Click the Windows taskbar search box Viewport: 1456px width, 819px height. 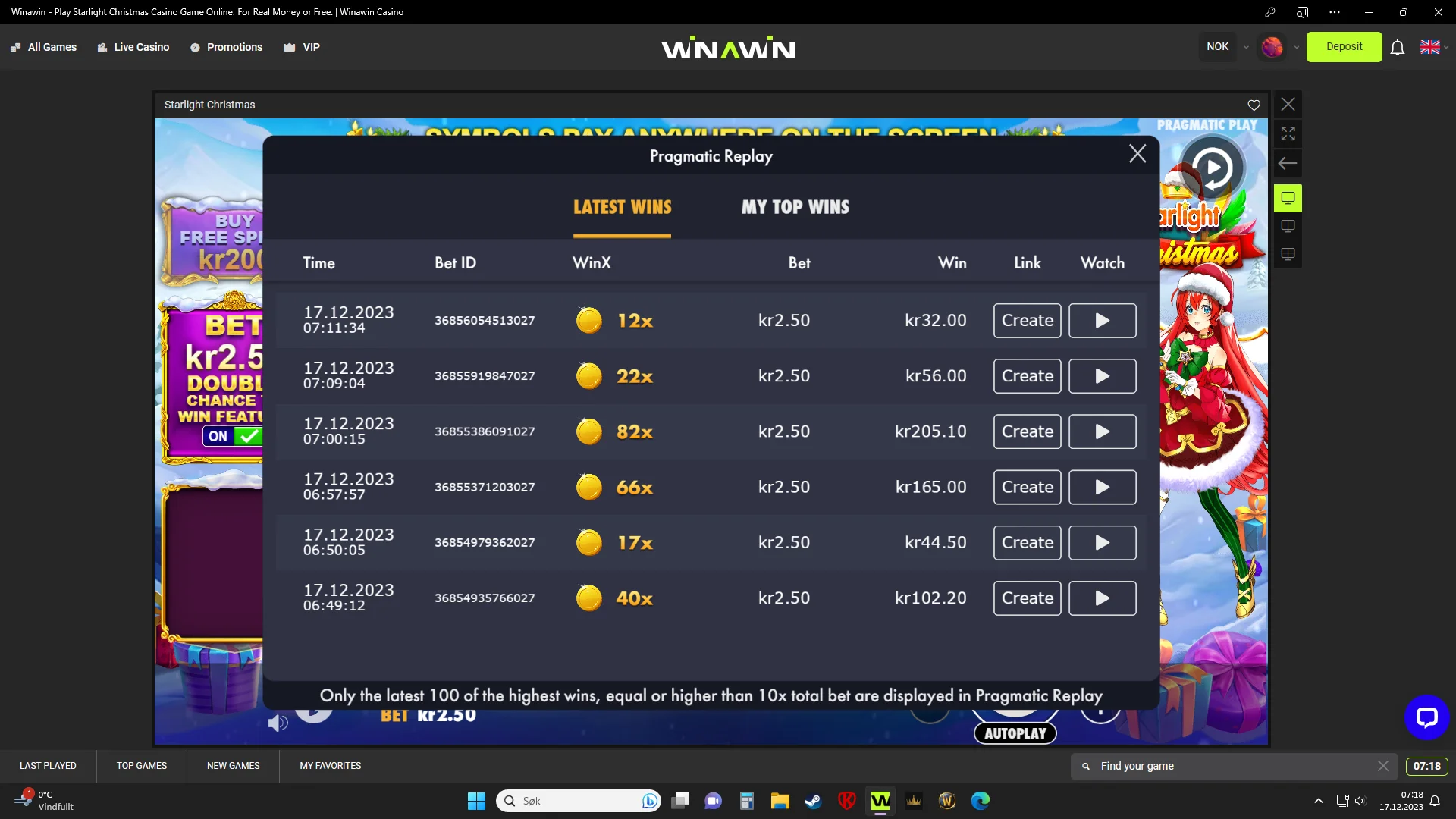pos(578,801)
